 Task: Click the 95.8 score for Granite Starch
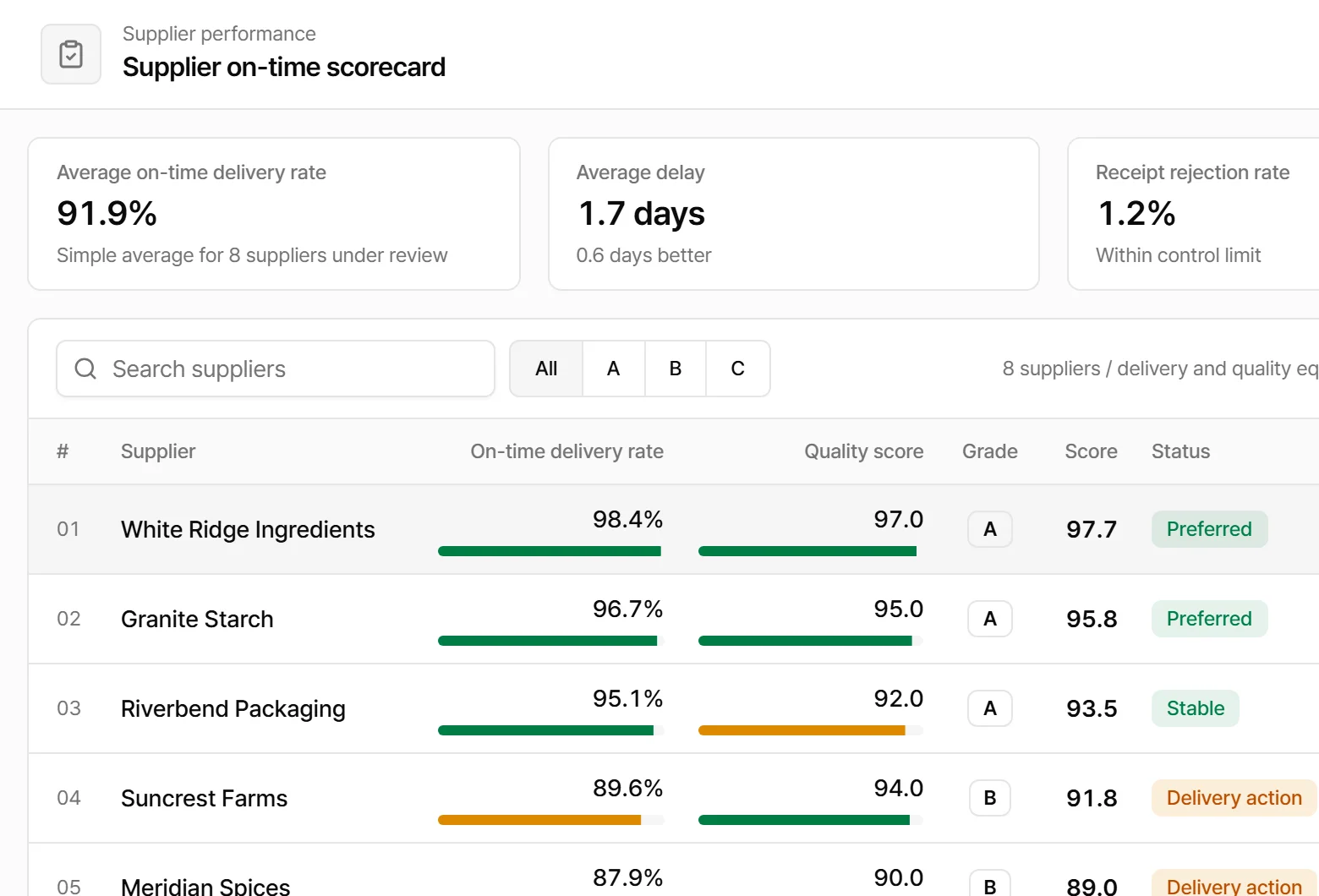1092,619
